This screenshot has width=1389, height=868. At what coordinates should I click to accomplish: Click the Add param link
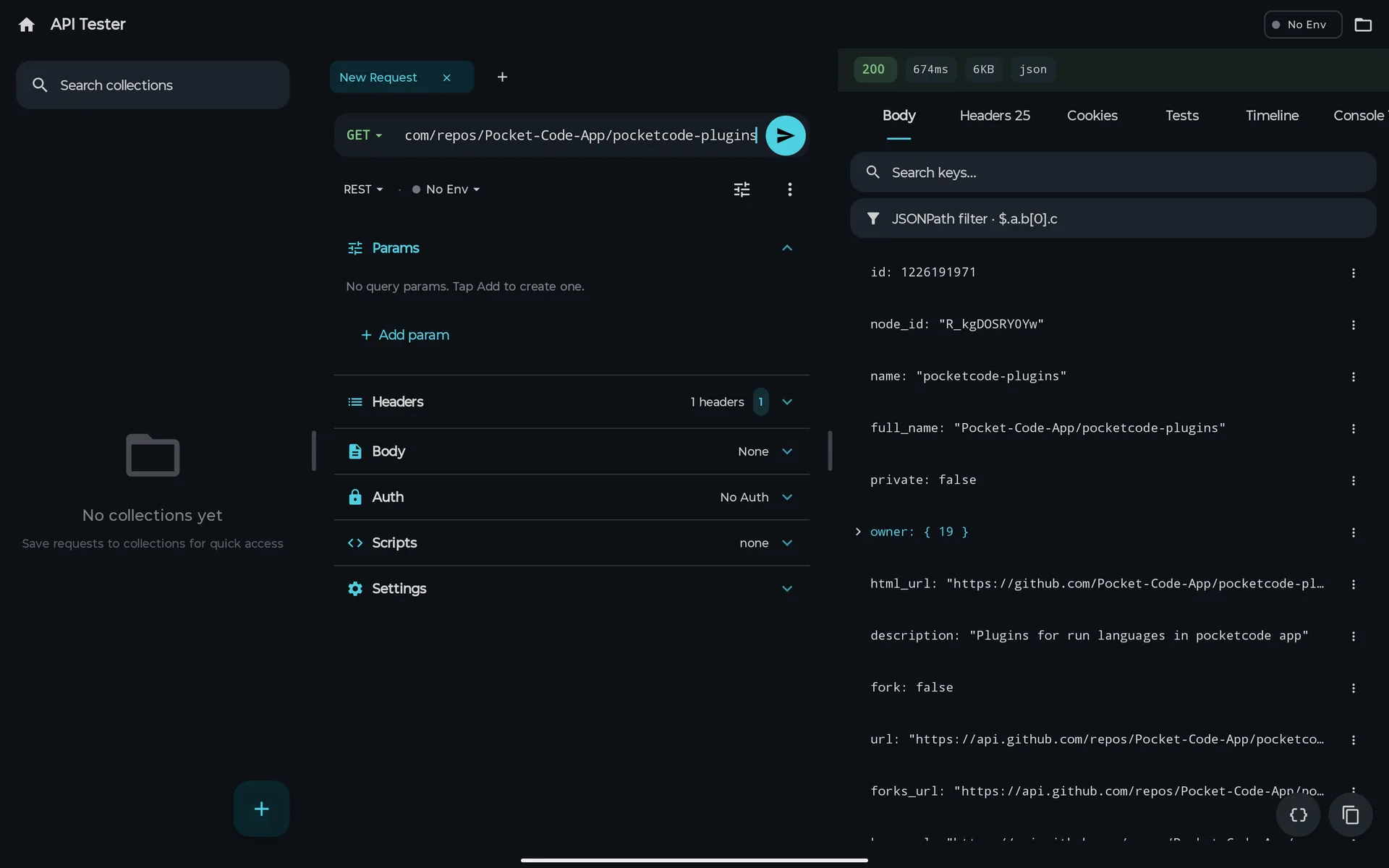[x=405, y=335]
